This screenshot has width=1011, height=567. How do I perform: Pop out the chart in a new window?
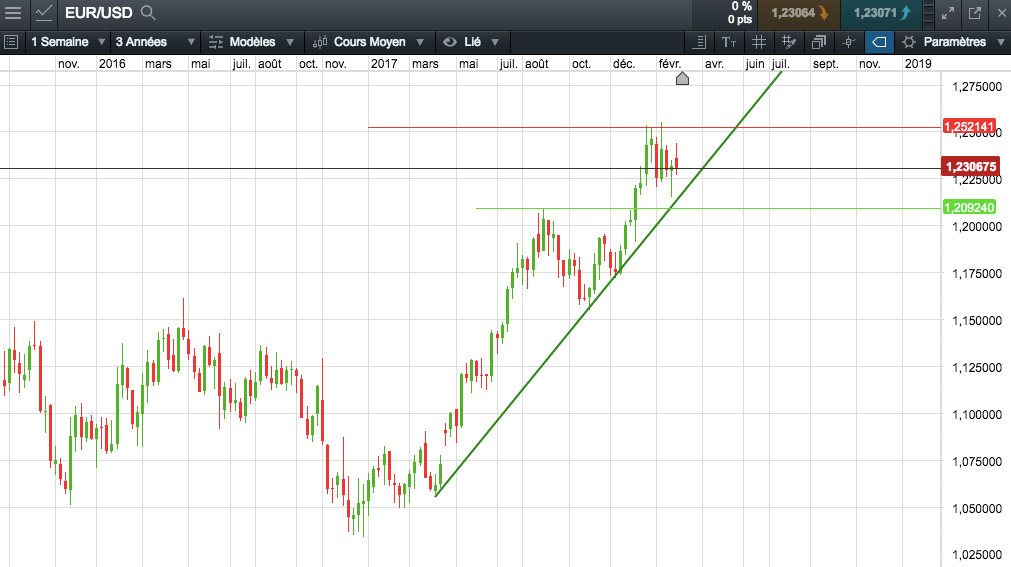(x=975, y=13)
